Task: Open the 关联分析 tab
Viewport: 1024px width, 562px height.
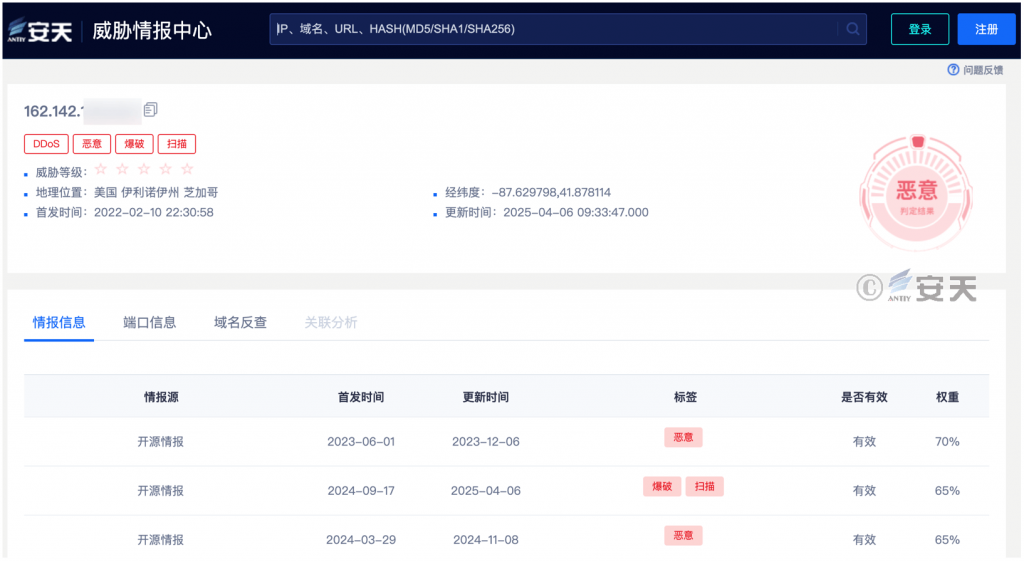Action: (331, 322)
